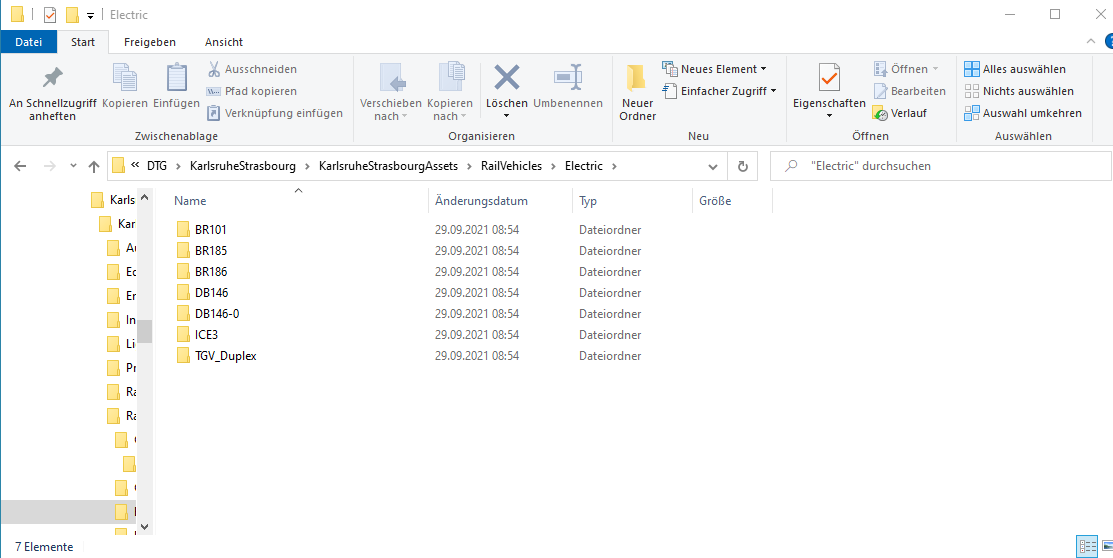This screenshot has height=558, width=1113.
Task: Select the DB146-0 folder
Action: click(x=216, y=314)
